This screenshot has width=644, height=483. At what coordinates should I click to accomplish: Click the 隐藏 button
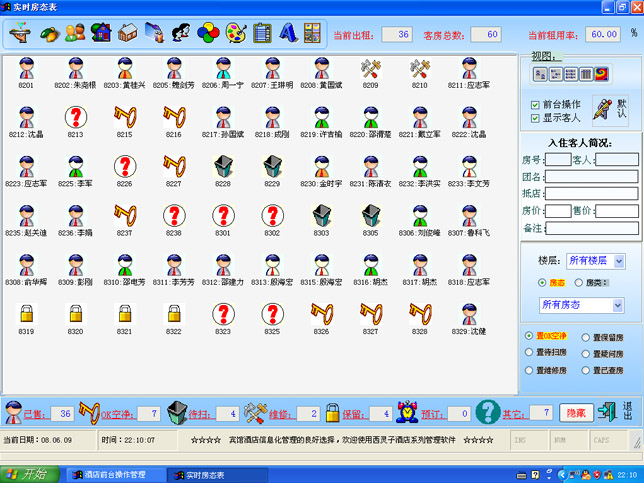tap(576, 412)
